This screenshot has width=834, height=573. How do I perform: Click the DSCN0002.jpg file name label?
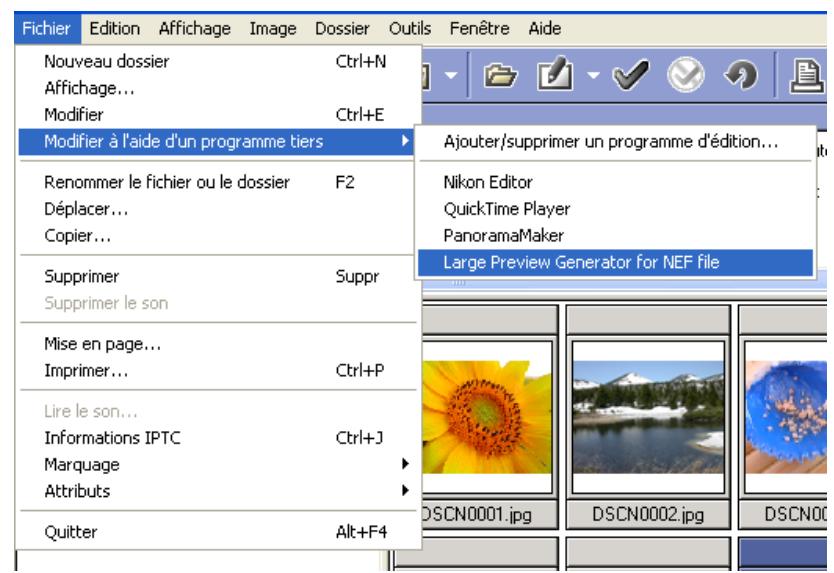click(x=648, y=514)
